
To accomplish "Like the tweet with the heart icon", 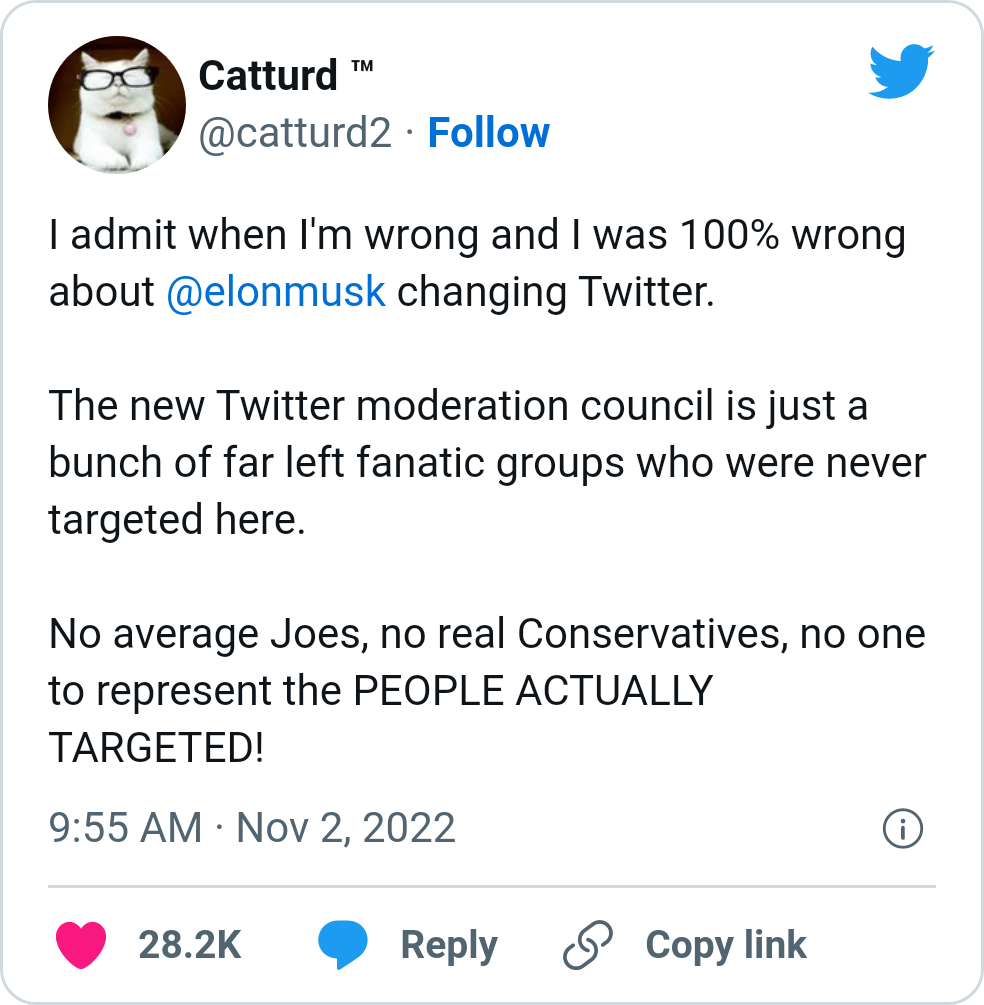I will pyautogui.click(x=79, y=945).
